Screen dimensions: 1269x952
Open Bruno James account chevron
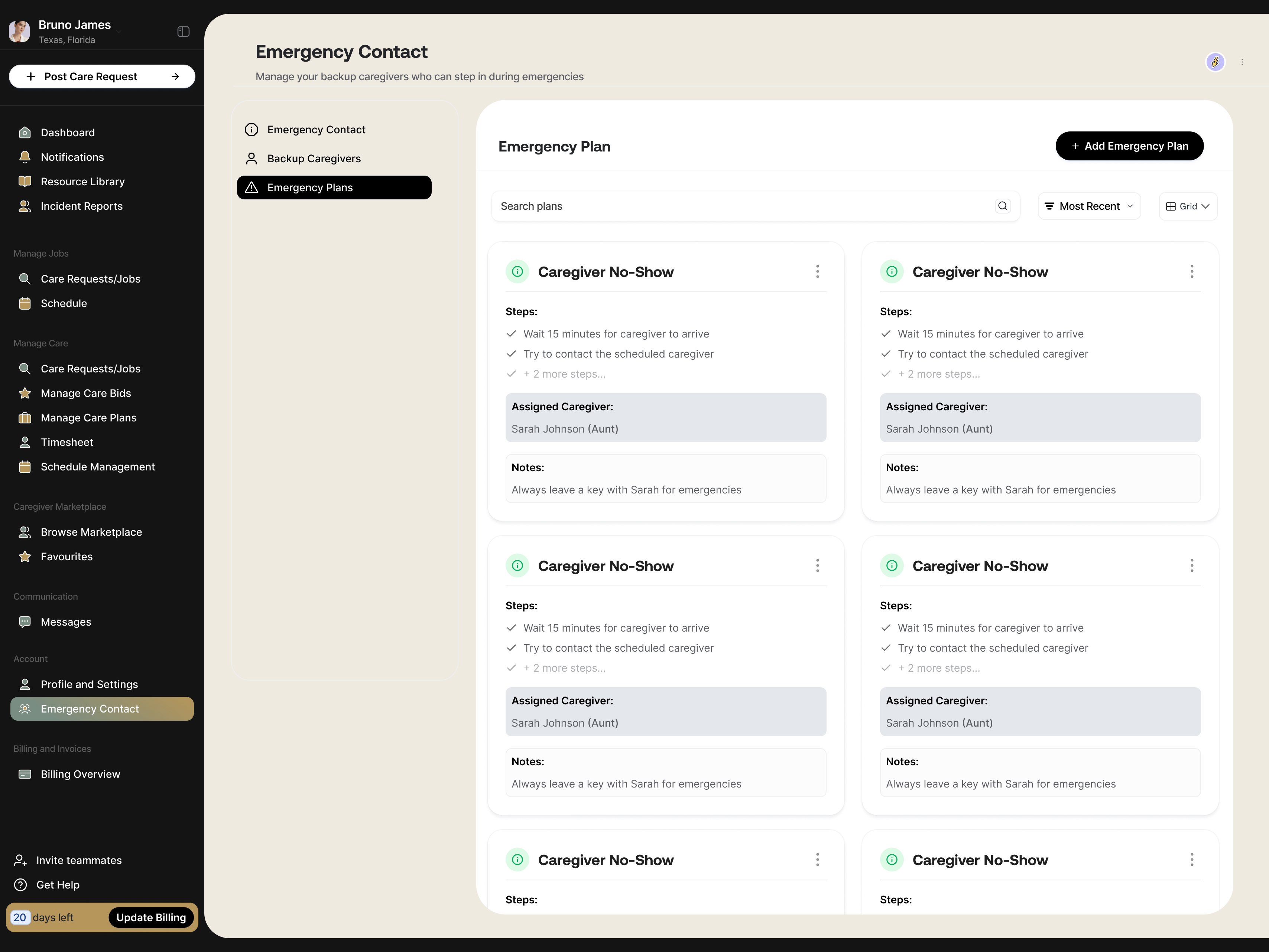[x=119, y=32]
